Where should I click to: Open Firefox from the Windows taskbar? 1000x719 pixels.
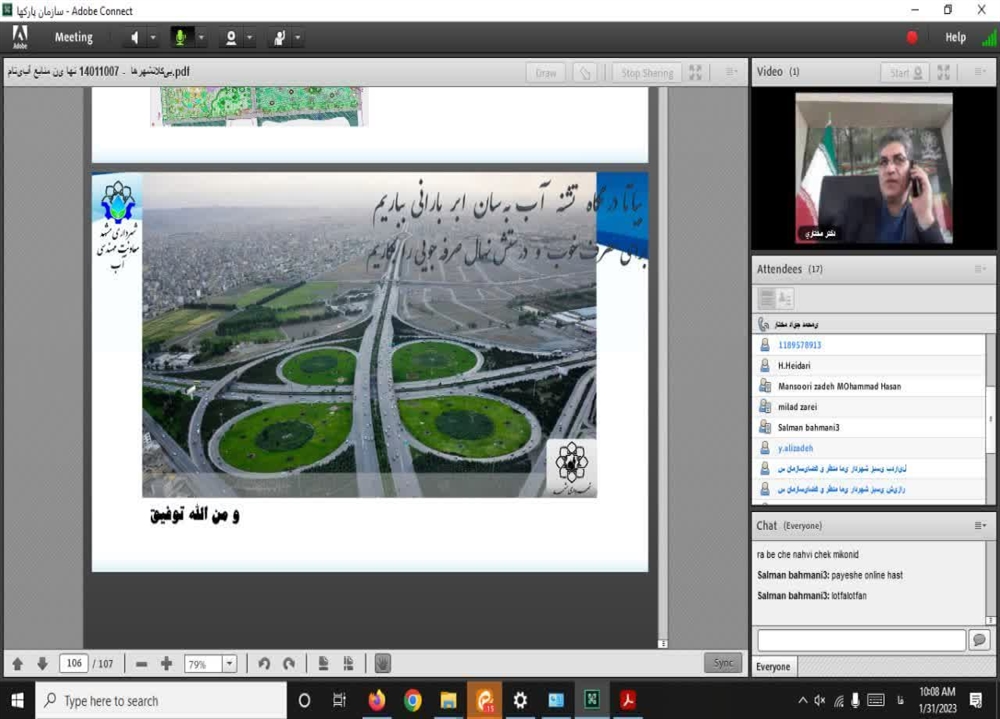coord(376,700)
